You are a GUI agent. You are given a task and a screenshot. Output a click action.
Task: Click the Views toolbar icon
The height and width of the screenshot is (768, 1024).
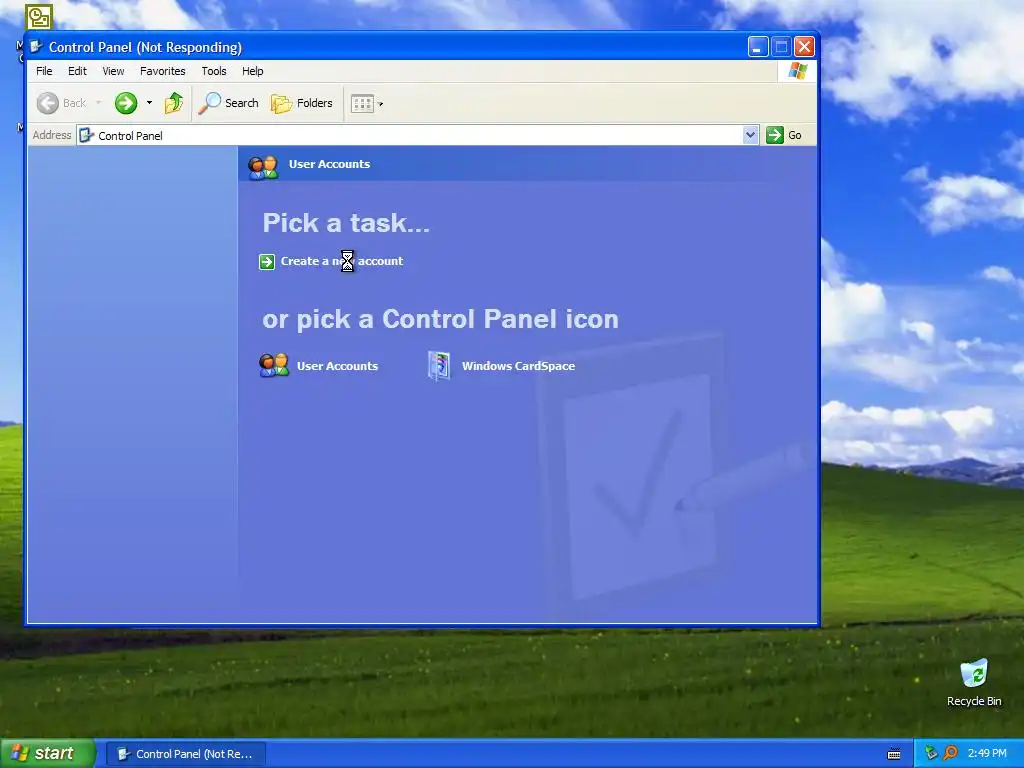coord(362,103)
